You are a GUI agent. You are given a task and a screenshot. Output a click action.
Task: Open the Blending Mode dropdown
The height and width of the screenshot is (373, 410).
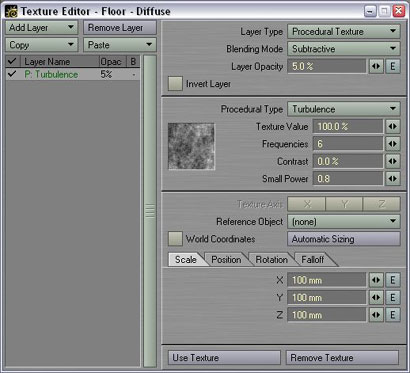pyautogui.click(x=343, y=49)
